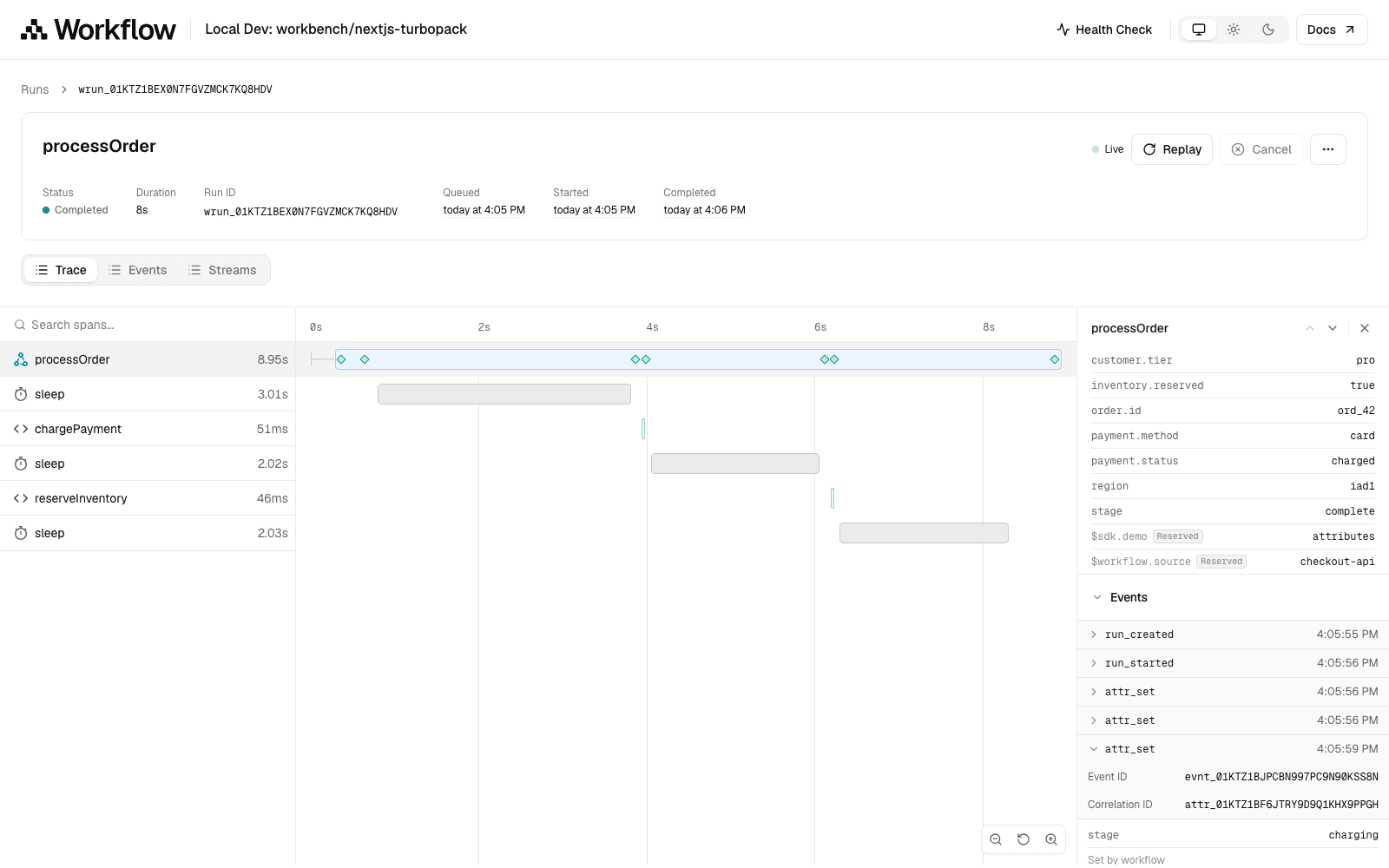
Task: Switch to the Trace tab
Action: 61,270
